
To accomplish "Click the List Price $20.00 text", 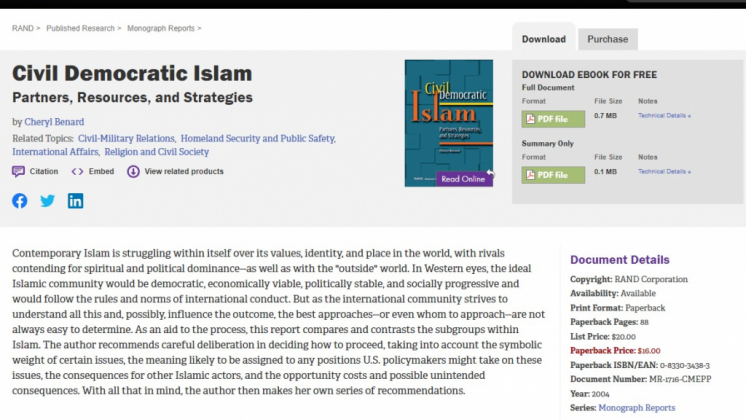I will point(603,337).
